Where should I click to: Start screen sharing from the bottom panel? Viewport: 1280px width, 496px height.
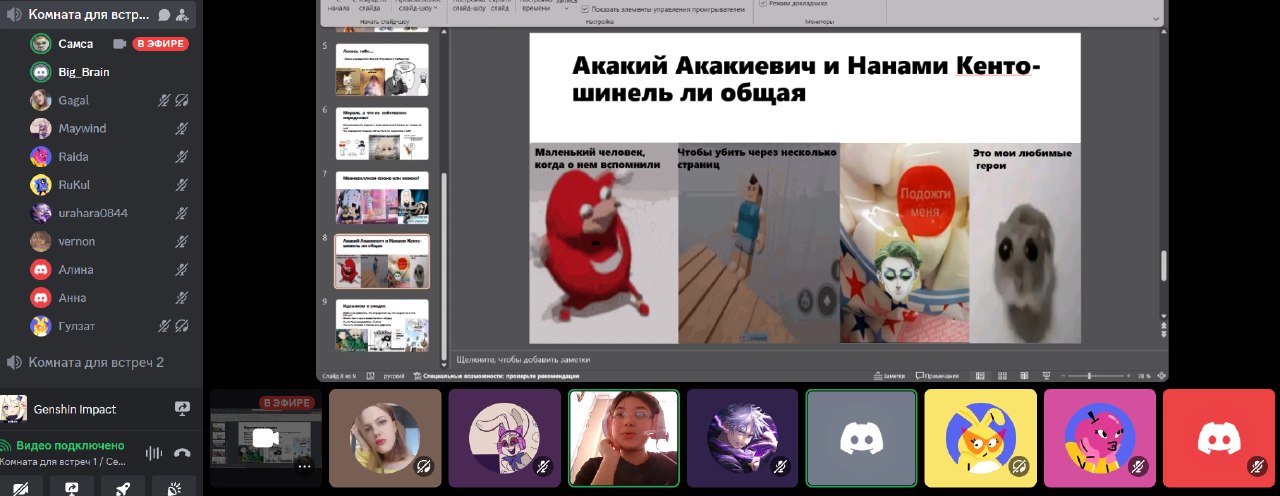[x=72, y=487]
